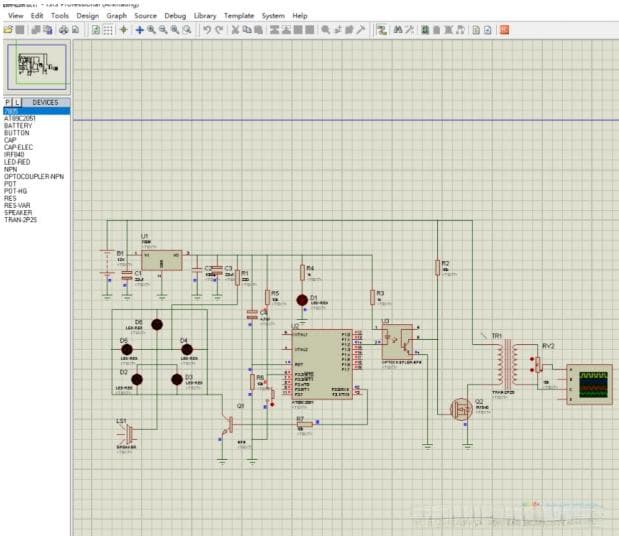This screenshot has width=619, height=536.
Task: Click the overview window thumbnail
Action: click(x=37, y=67)
